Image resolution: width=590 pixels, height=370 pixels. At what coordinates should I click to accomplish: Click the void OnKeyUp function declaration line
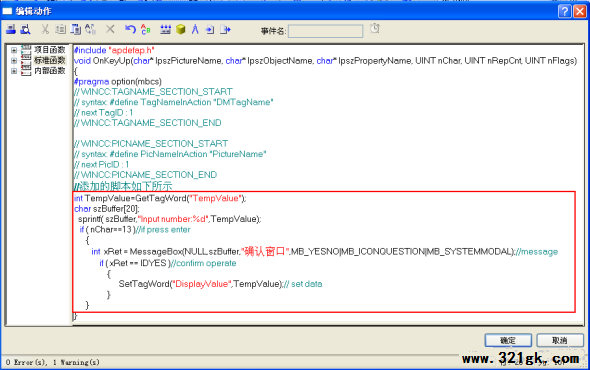[x=325, y=61]
